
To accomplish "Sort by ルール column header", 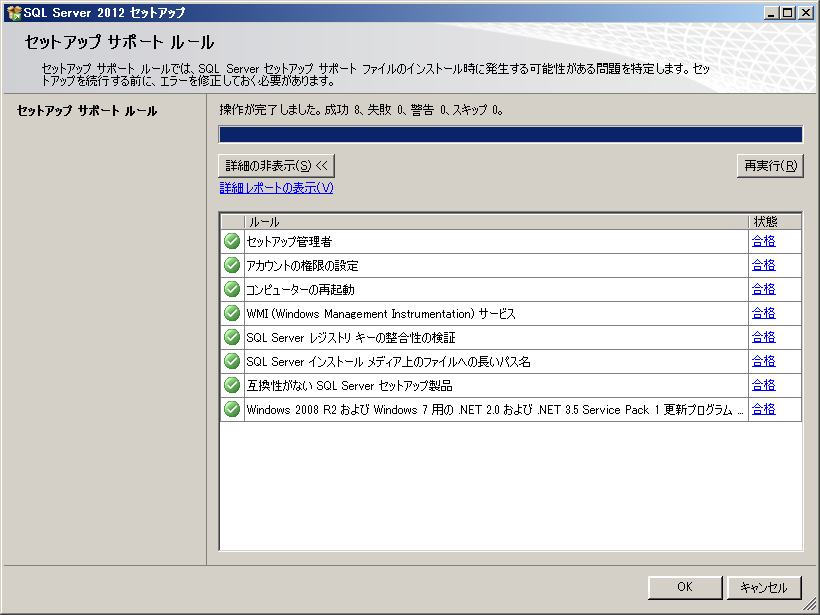I will (495, 221).
